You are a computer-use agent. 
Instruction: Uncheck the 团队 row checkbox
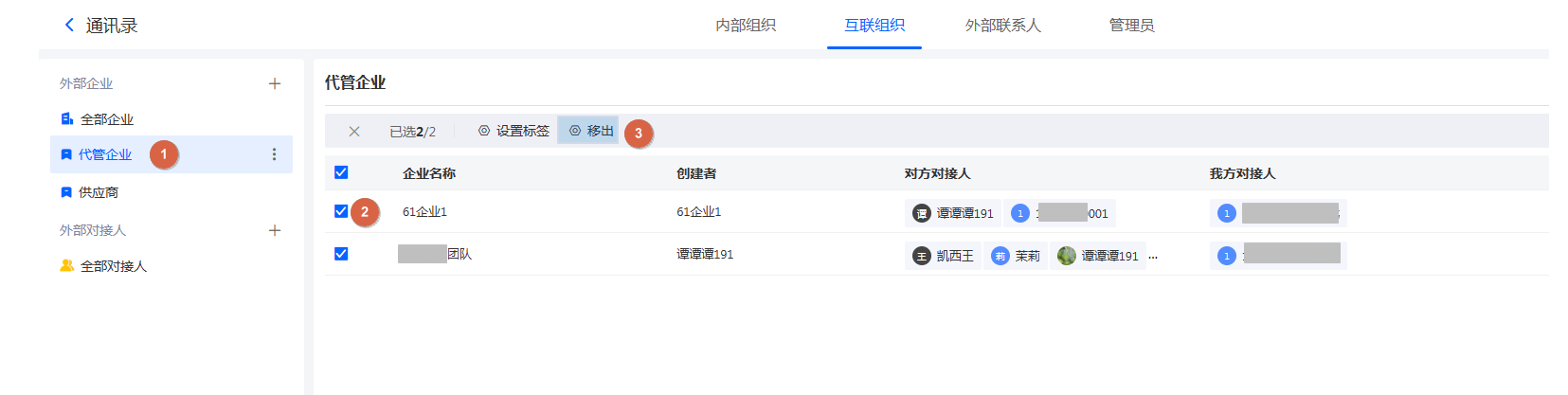pos(341,254)
